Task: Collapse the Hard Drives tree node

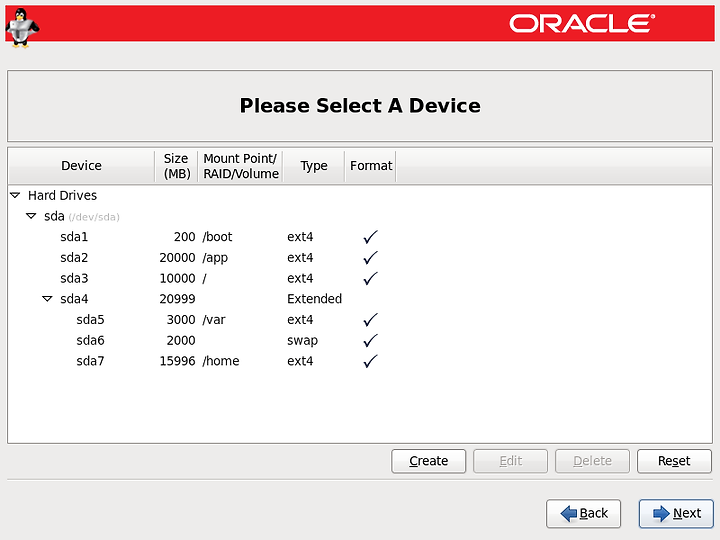Action: (x=15, y=195)
